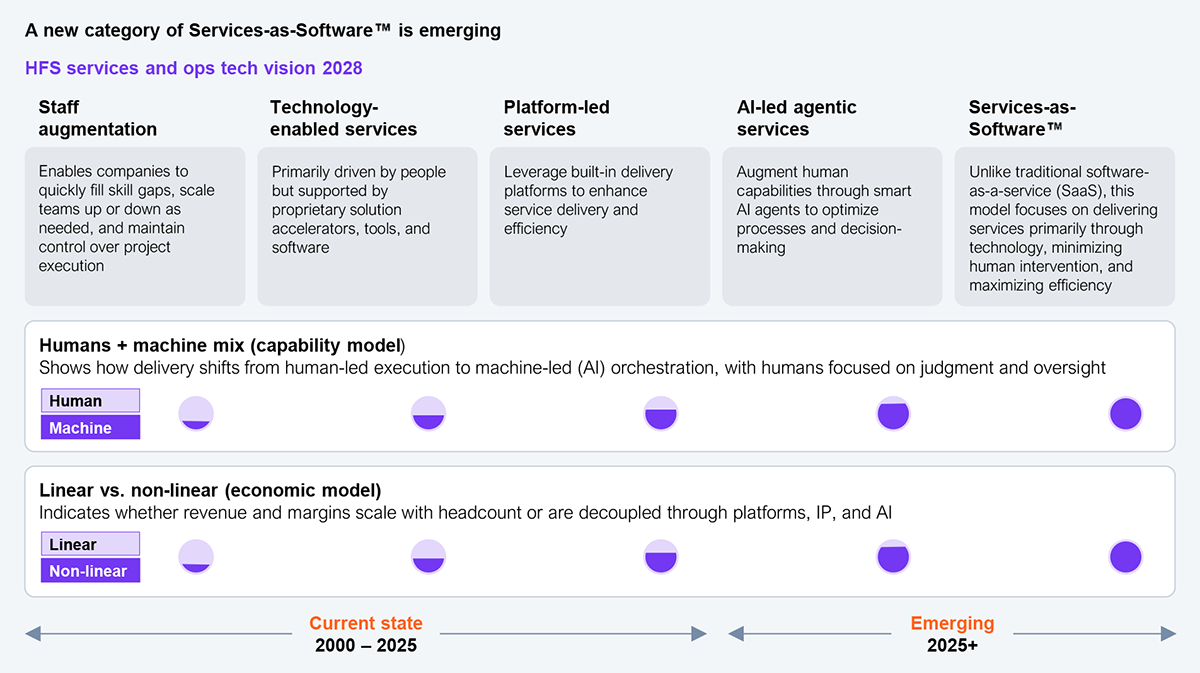
Task: Click the Emerging 2025+ timeline label
Action: click(952, 634)
